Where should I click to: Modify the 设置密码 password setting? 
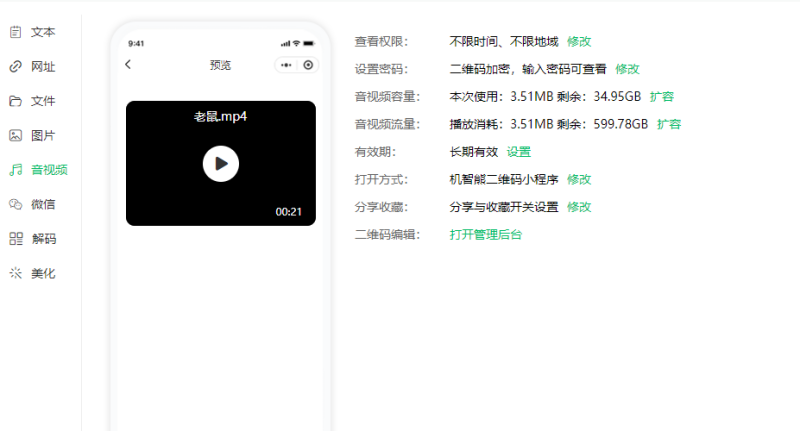[627, 69]
